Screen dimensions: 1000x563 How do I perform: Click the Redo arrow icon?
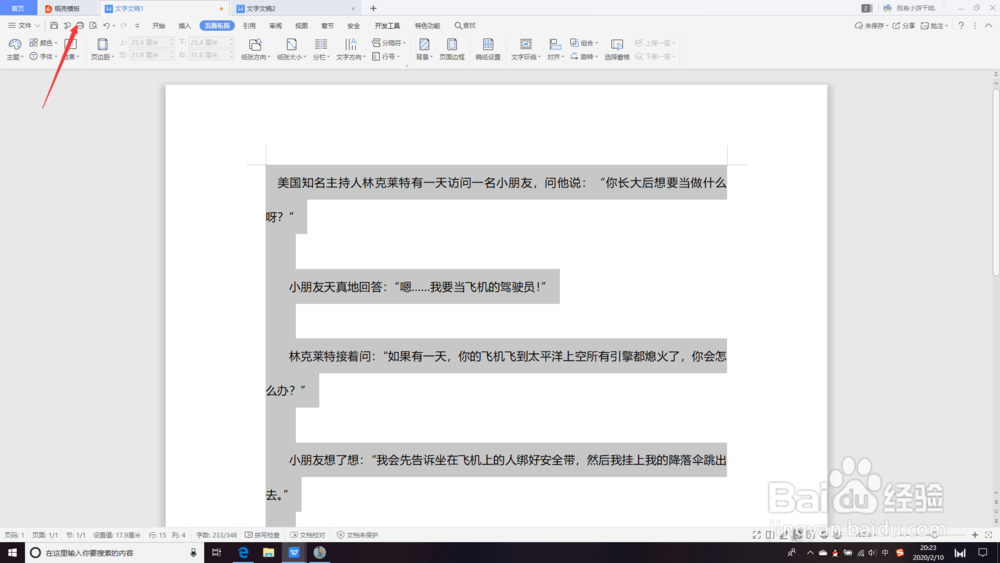point(124,26)
